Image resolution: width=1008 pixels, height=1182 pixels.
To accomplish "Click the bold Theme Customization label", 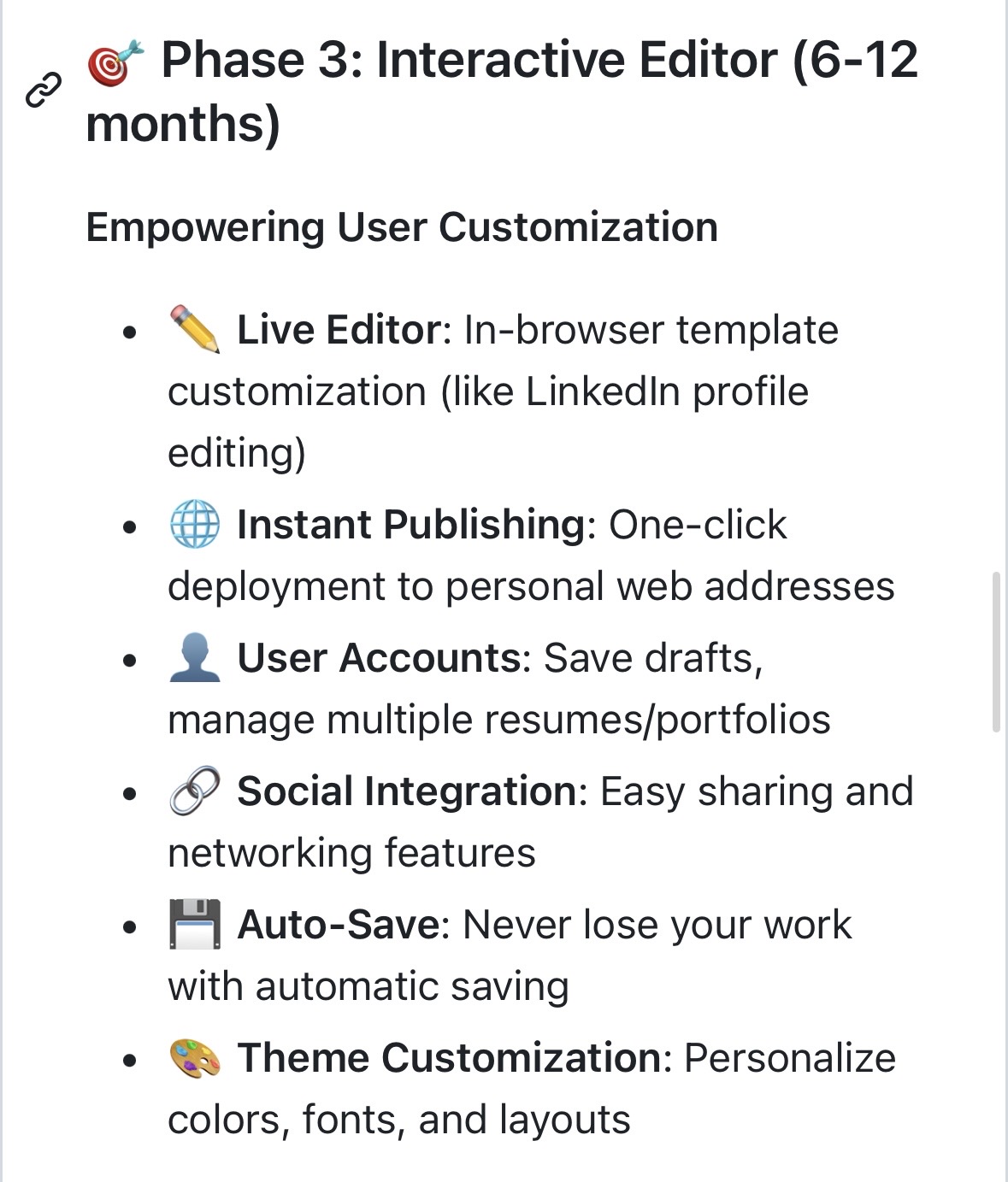I will (x=449, y=1058).
